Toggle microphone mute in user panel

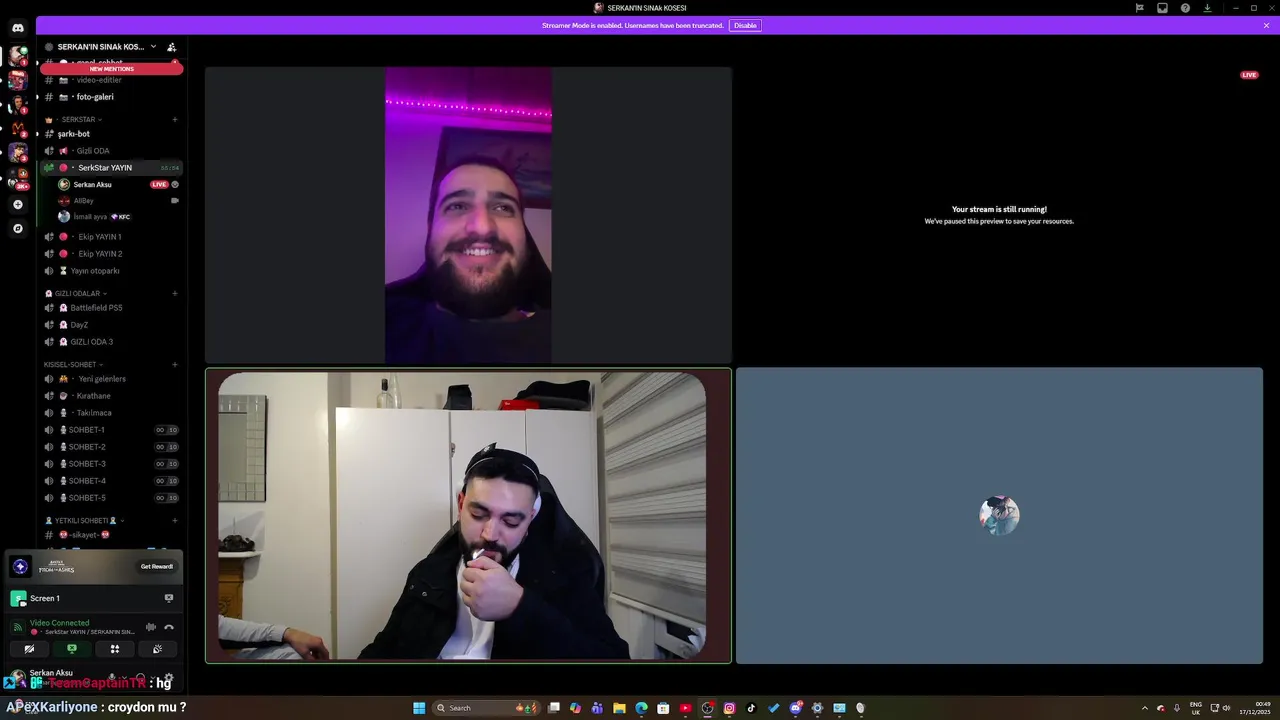[x=112, y=678]
